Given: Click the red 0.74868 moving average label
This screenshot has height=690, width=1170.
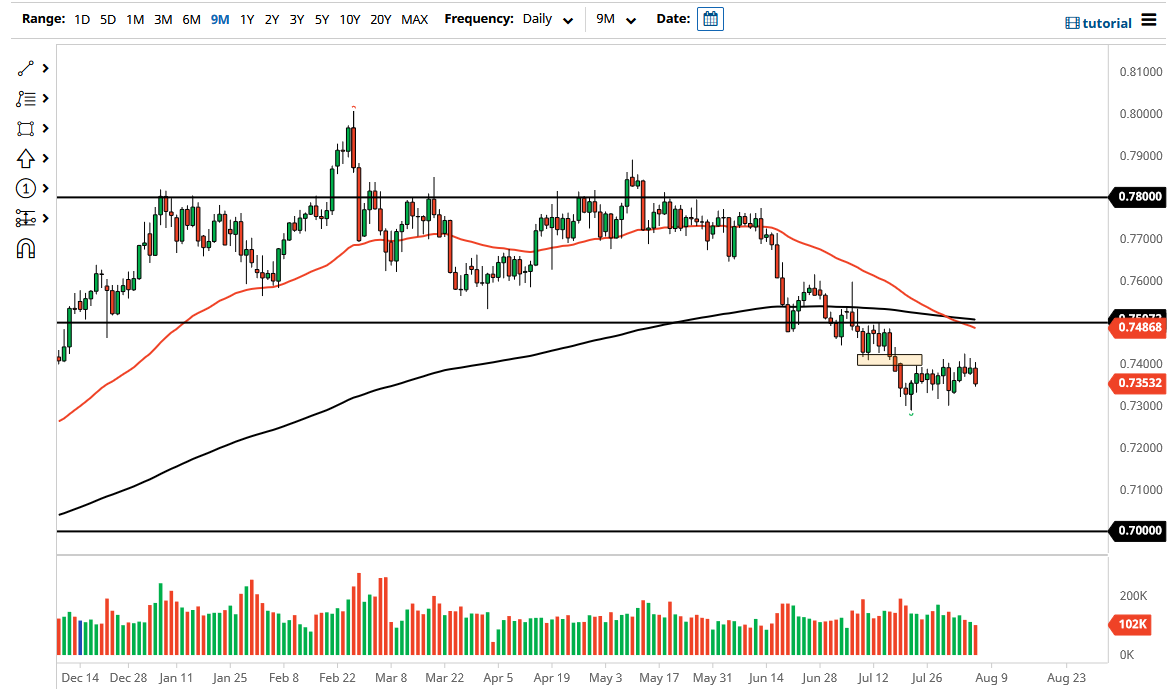Looking at the screenshot, I should (x=1139, y=327).
